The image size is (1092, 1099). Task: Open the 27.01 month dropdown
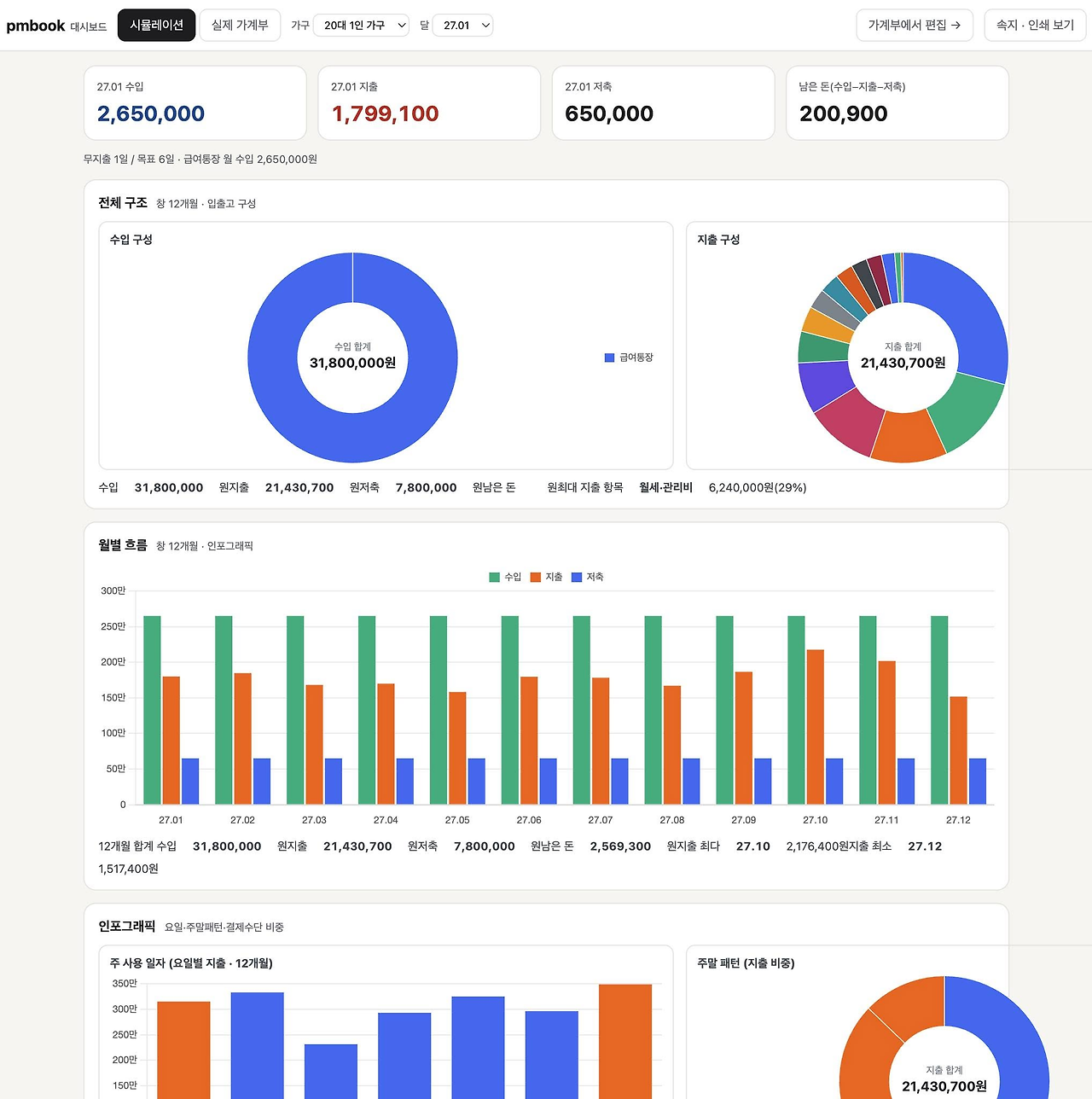coord(463,26)
